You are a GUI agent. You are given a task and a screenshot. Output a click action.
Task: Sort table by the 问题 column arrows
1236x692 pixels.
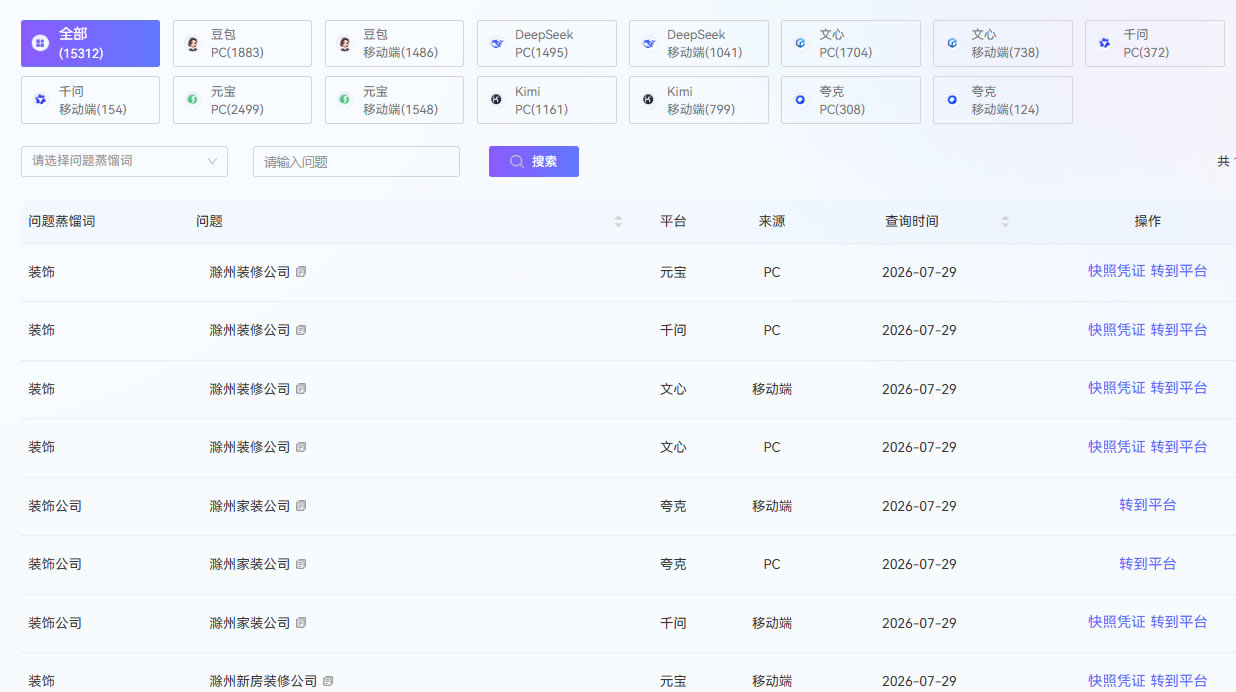[x=618, y=221]
